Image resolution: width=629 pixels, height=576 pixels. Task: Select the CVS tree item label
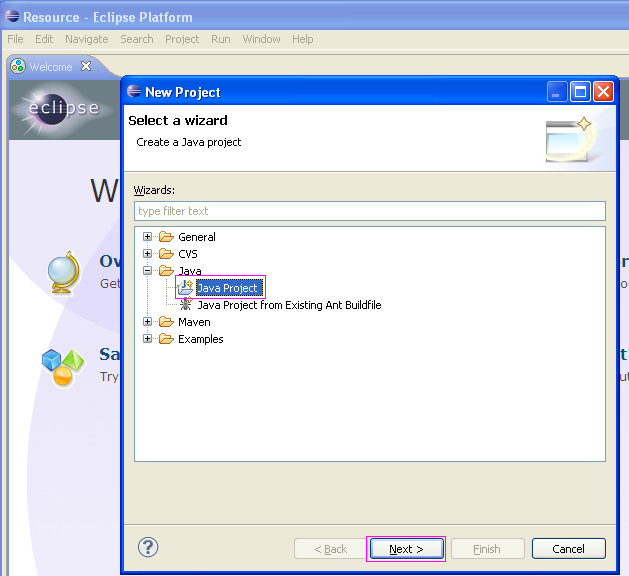[188, 254]
